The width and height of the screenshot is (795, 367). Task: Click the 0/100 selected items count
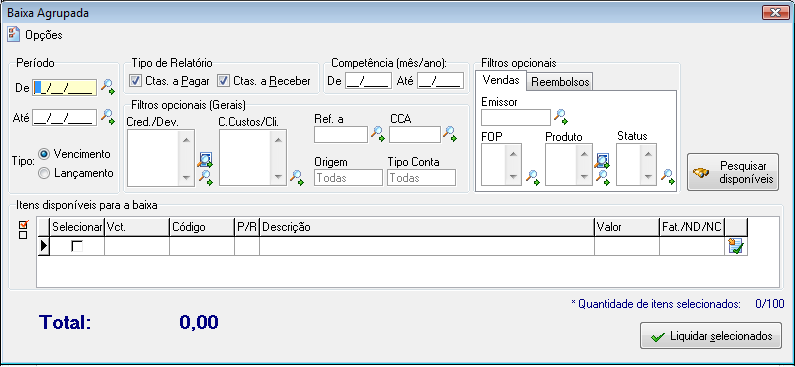click(770, 305)
